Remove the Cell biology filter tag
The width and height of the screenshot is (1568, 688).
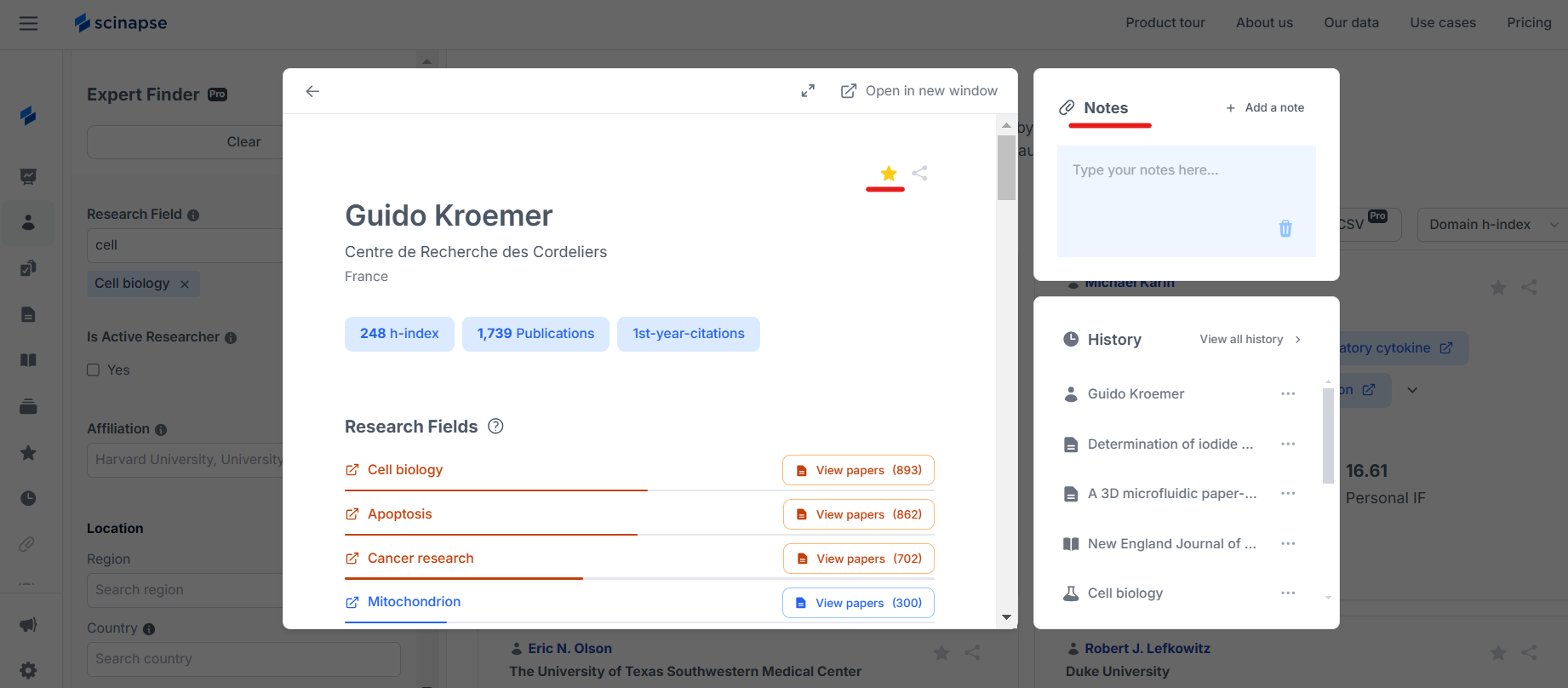click(184, 284)
